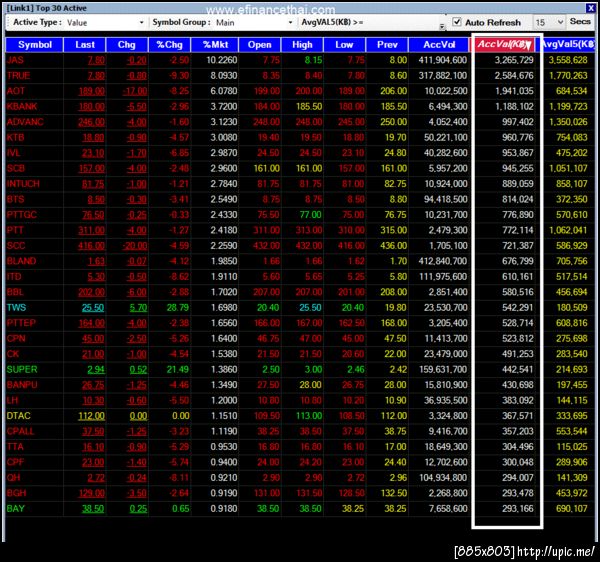
Task: Select the CK symbol
Action: (13, 354)
